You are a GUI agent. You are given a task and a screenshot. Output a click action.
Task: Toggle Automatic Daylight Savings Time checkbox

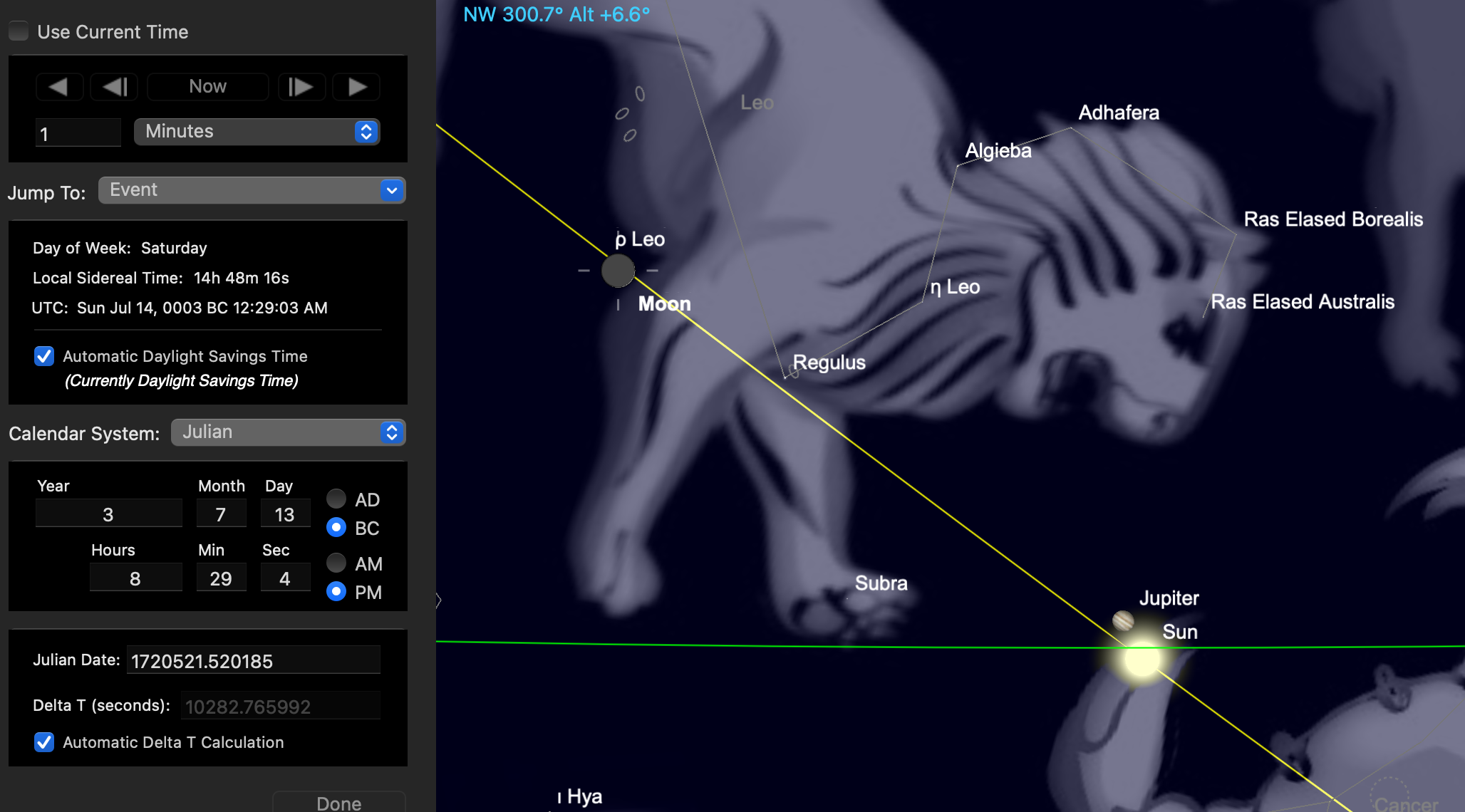(x=44, y=356)
